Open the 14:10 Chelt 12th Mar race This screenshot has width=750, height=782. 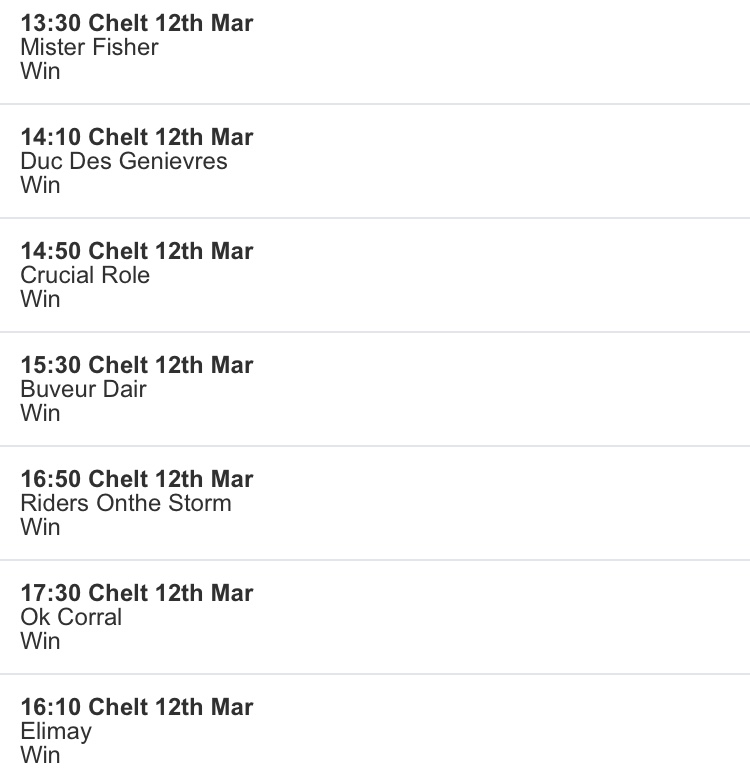point(137,137)
